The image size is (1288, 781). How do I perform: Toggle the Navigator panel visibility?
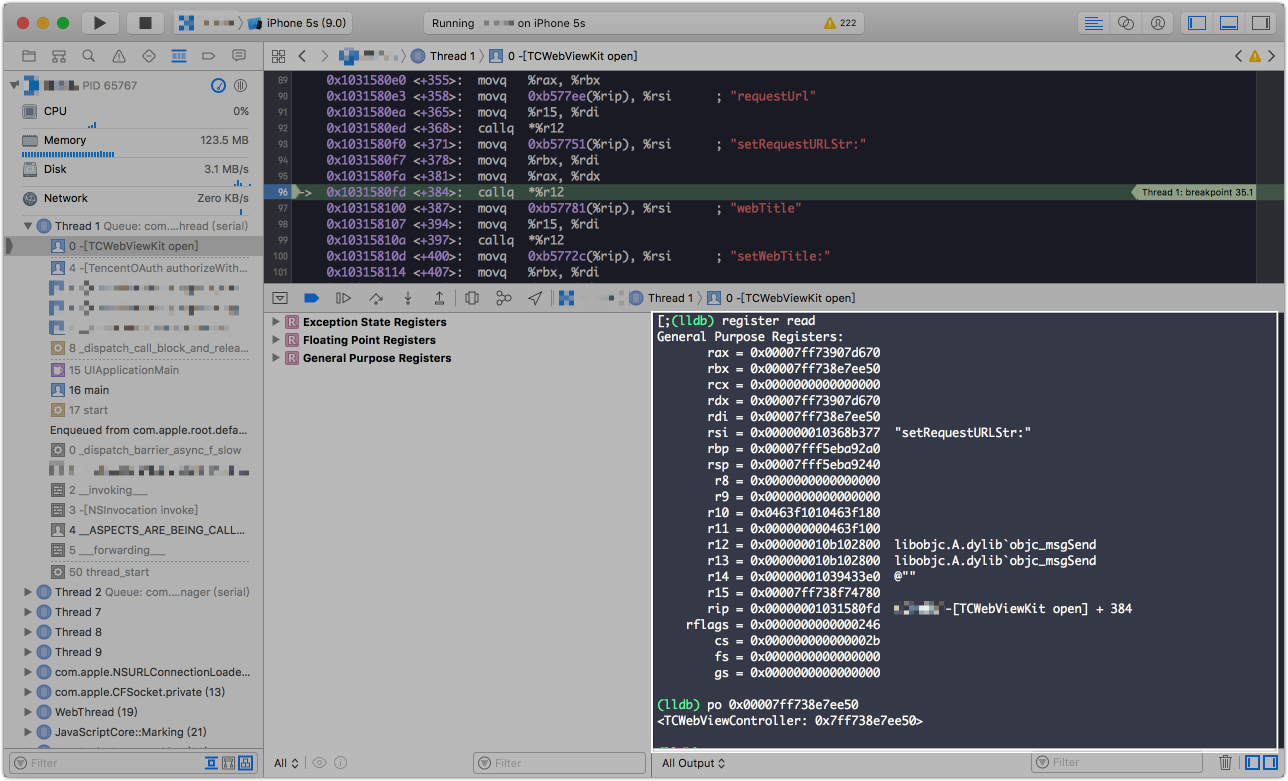pos(1197,23)
